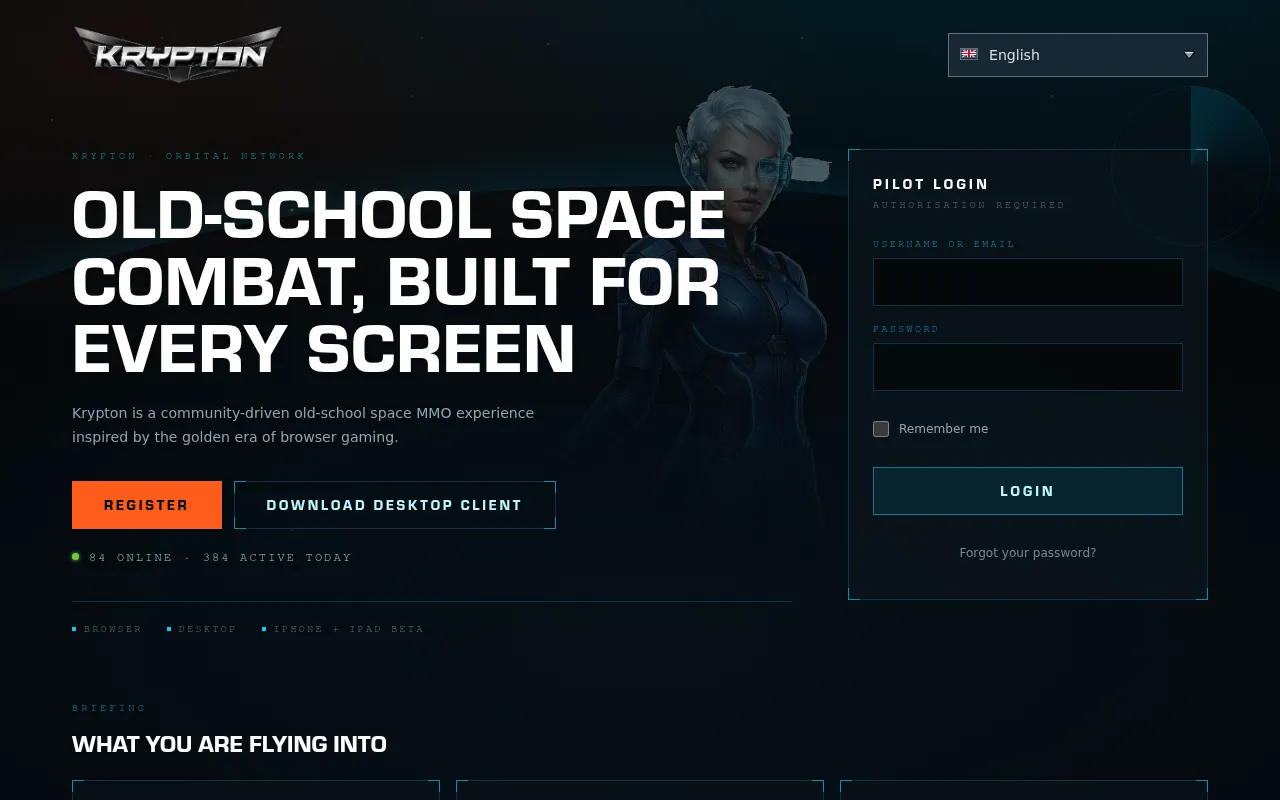Click the orange Register button
This screenshot has width=1280, height=800.
pyautogui.click(x=147, y=505)
